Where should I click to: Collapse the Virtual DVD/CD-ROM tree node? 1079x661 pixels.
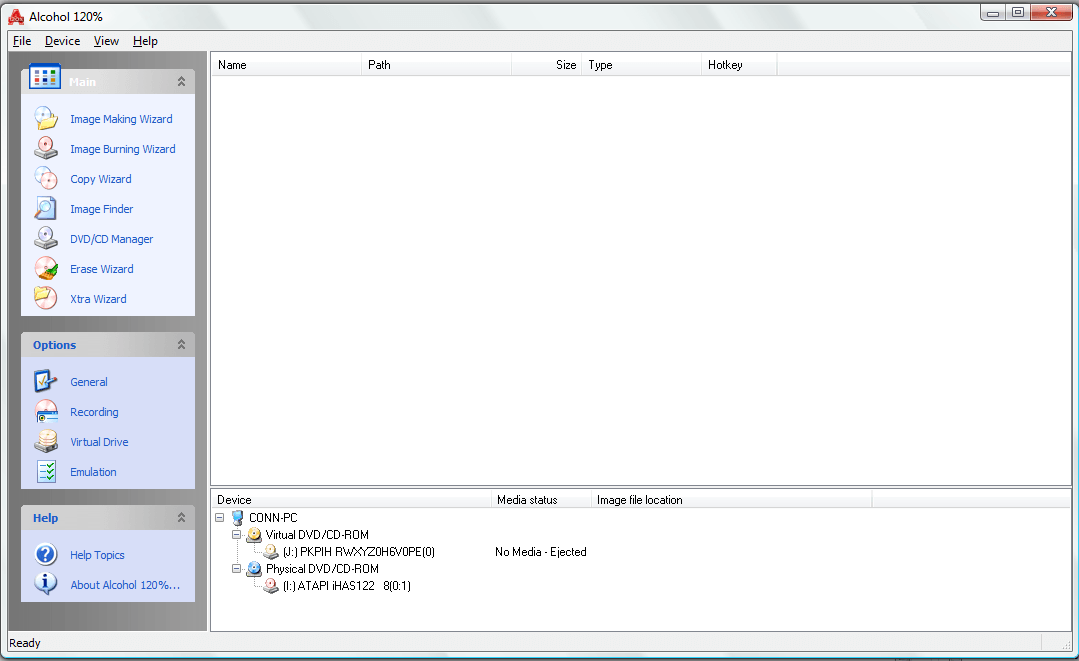coord(237,535)
